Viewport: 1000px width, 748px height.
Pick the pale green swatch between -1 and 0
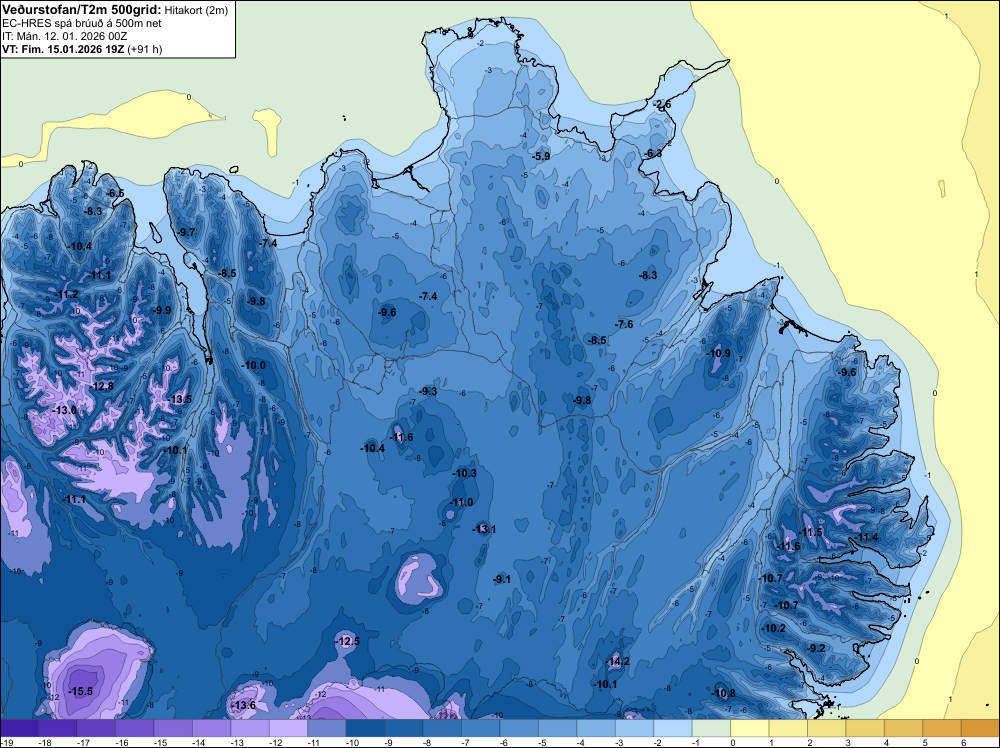click(x=712, y=728)
